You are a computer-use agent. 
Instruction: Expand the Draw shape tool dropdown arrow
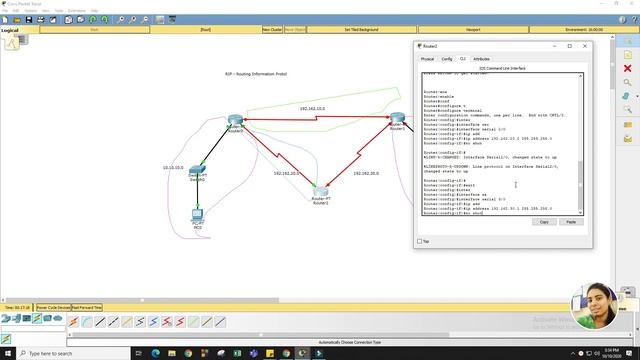(x=637, y=96)
